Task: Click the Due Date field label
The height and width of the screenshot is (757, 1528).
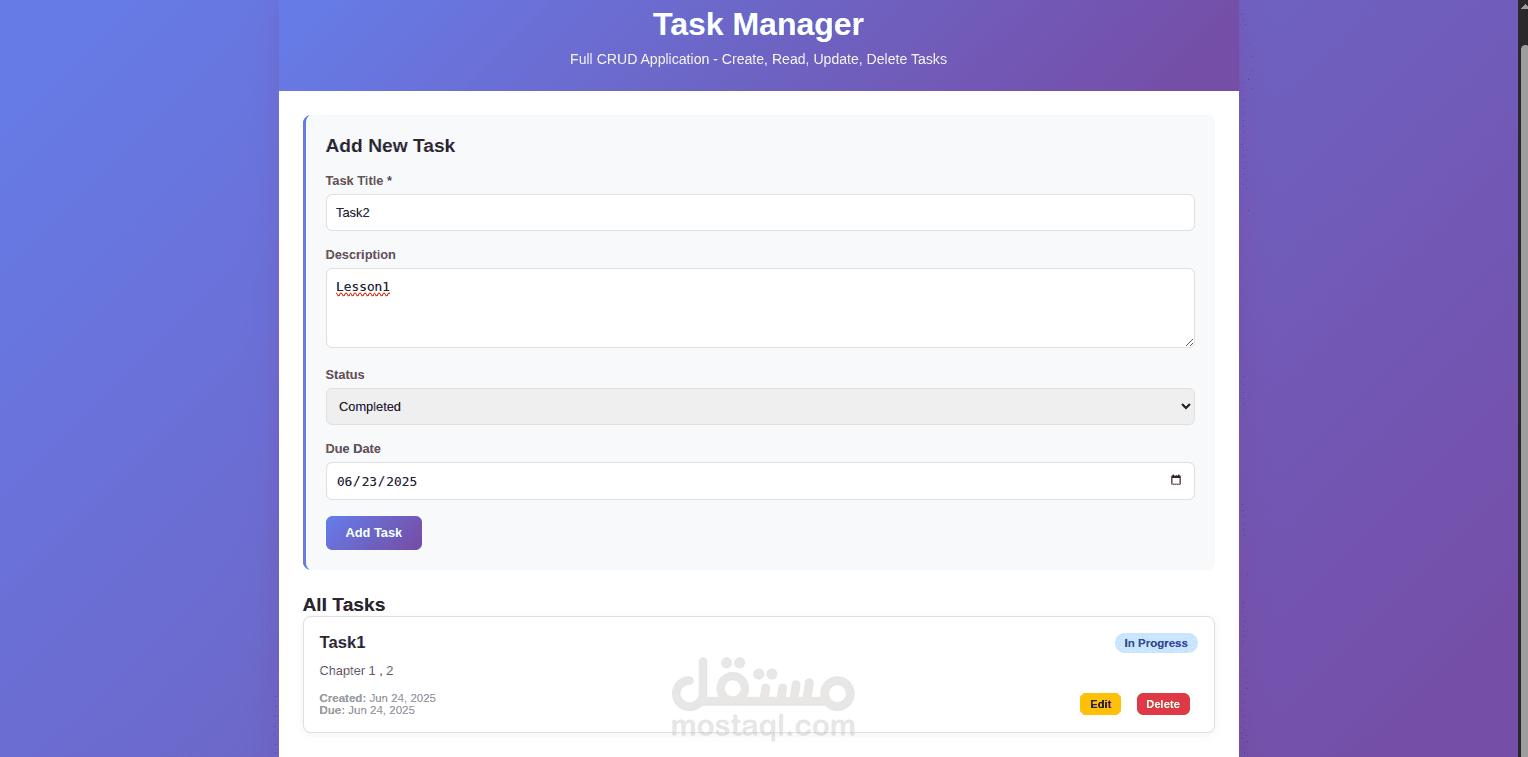Action: [353, 449]
